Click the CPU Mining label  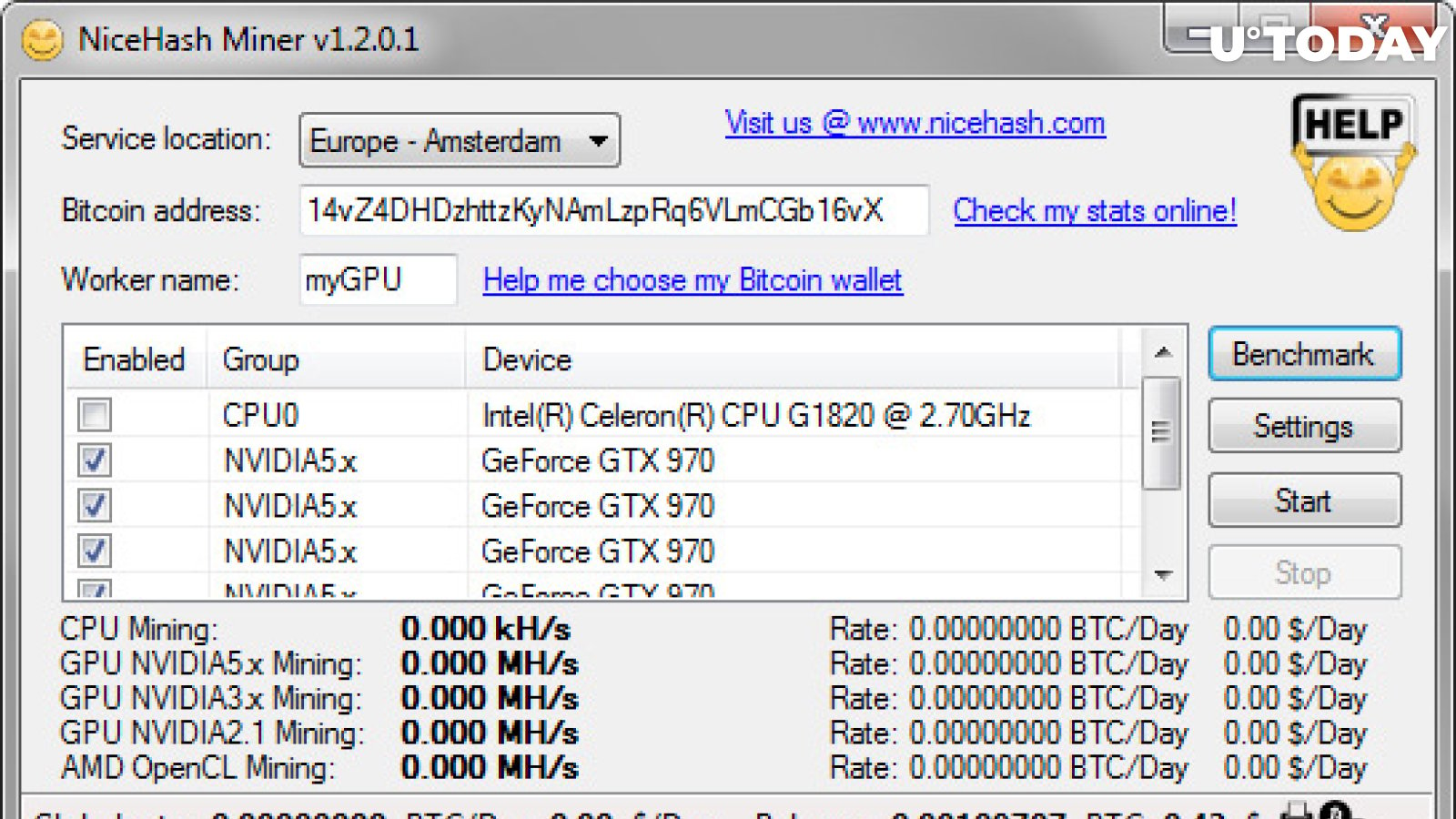pyautogui.click(x=139, y=629)
